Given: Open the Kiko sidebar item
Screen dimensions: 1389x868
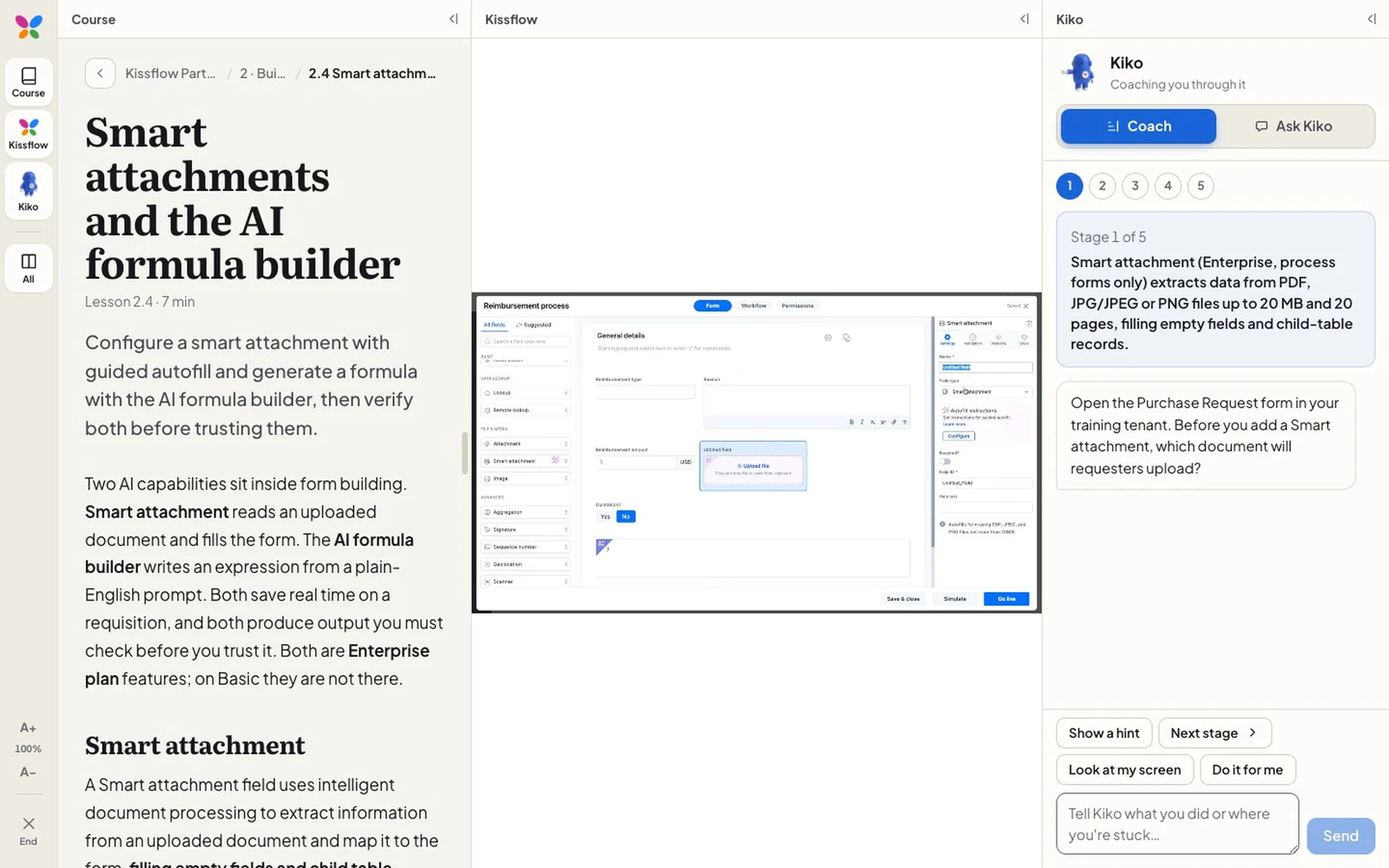Looking at the screenshot, I should [29, 191].
